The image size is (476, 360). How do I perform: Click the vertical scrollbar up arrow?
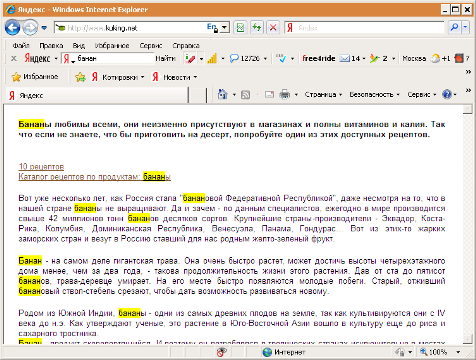(x=468, y=109)
